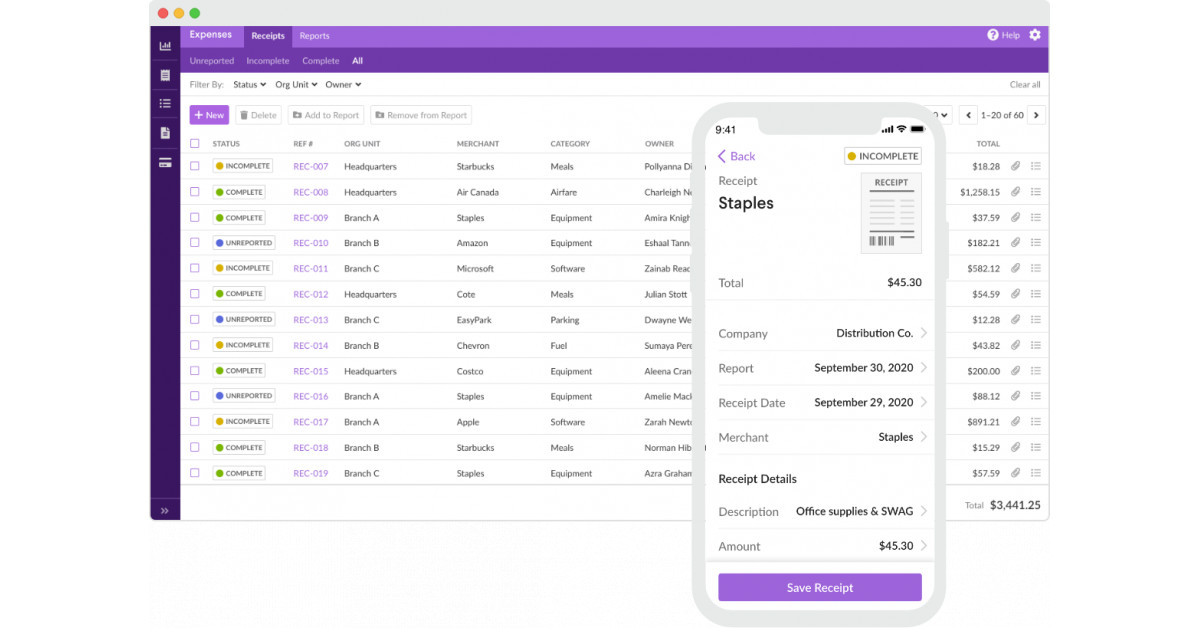The width and height of the screenshot is (1200, 628).
Task: Click the Delete button
Action: pyautogui.click(x=258, y=115)
